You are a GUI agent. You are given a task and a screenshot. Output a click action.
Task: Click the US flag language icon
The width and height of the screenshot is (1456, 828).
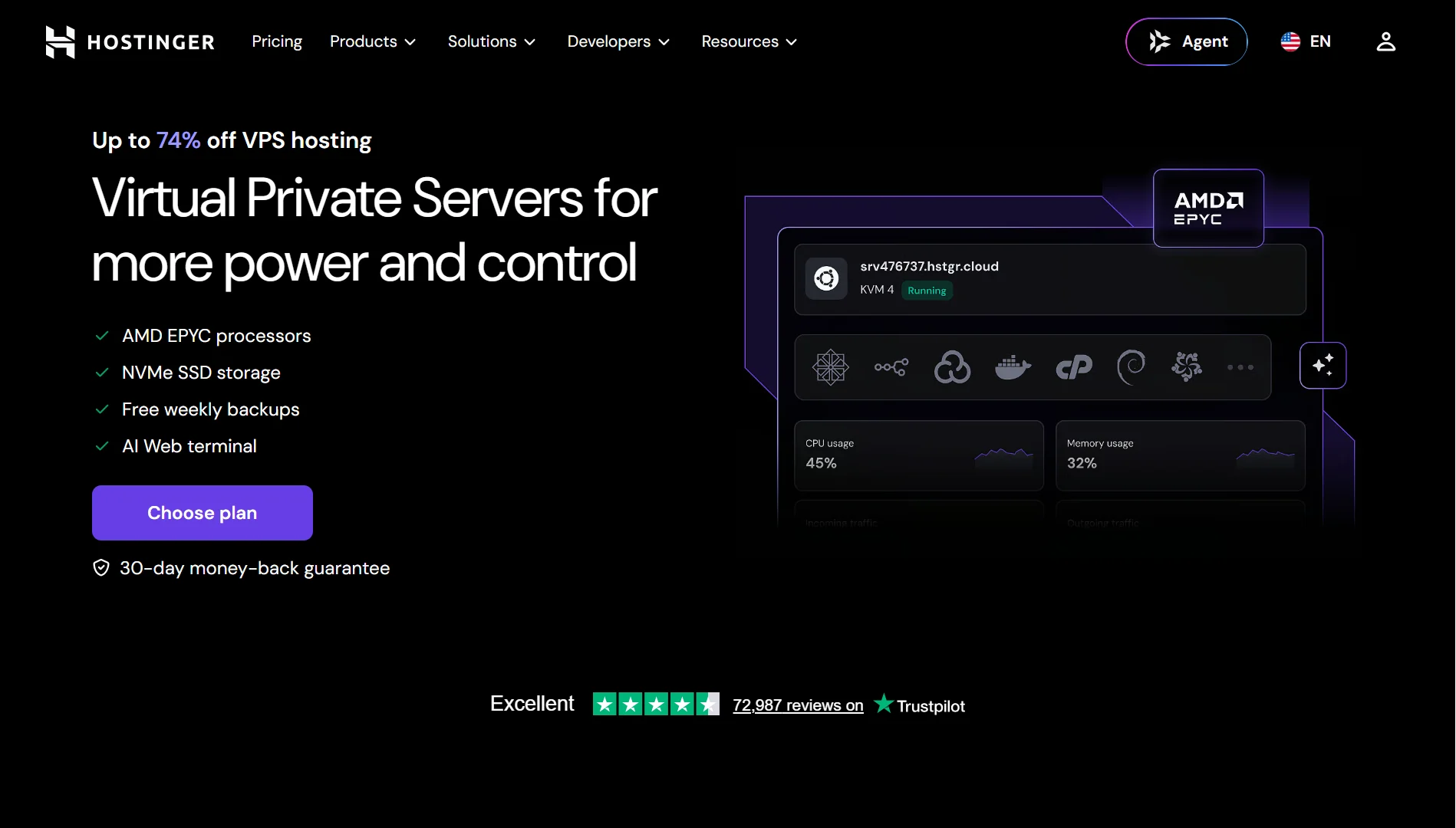pos(1290,41)
